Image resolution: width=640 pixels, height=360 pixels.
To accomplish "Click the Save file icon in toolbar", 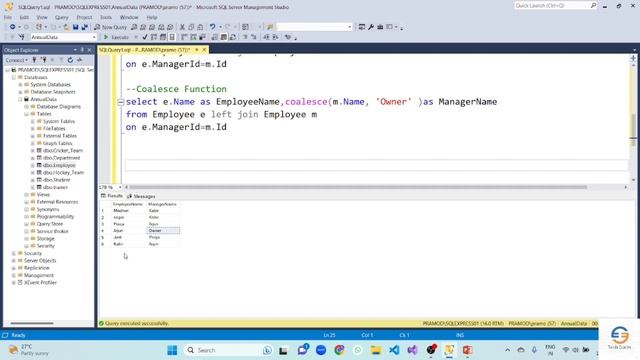I will tap(76, 27).
